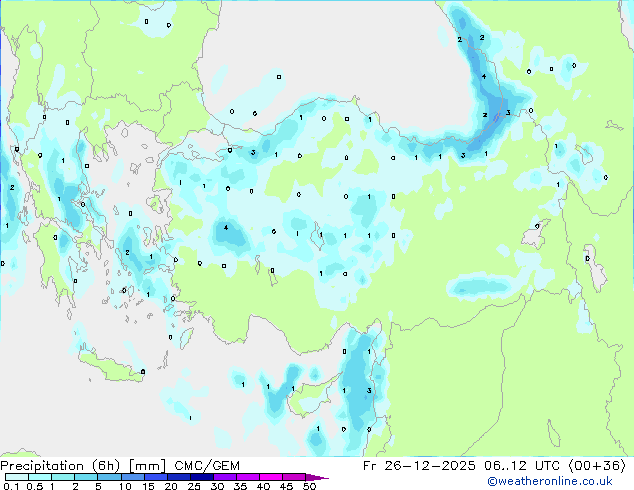Click the legend scale label "45"
Image resolution: width=634 pixels, height=490 pixels.
[286, 486]
